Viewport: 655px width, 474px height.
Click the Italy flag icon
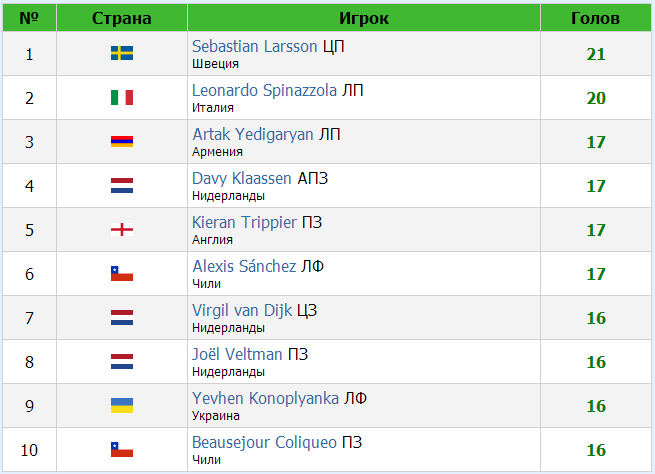click(x=122, y=97)
